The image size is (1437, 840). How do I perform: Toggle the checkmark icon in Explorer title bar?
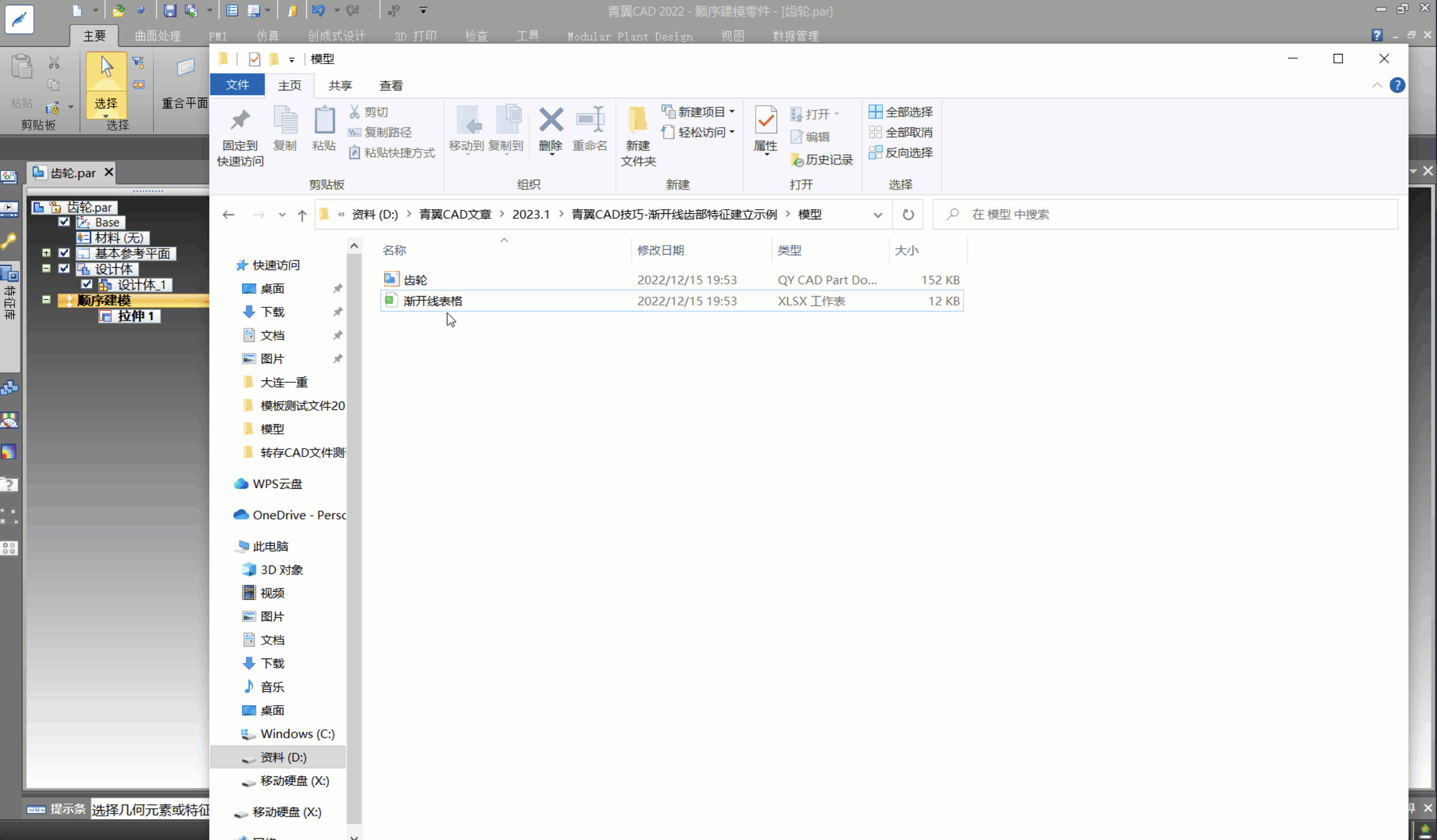point(255,59)
